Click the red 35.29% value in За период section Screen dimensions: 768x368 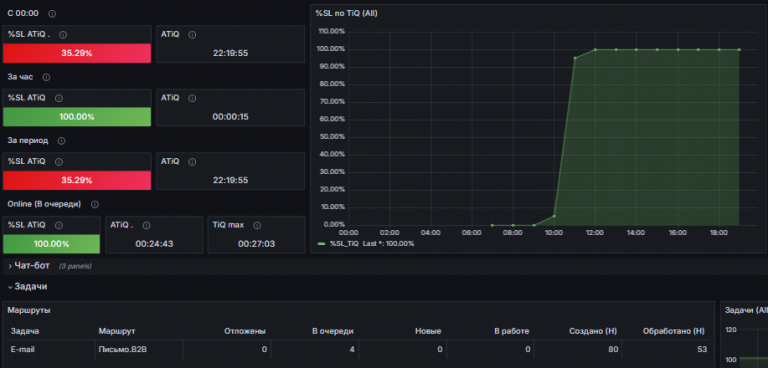77,180
